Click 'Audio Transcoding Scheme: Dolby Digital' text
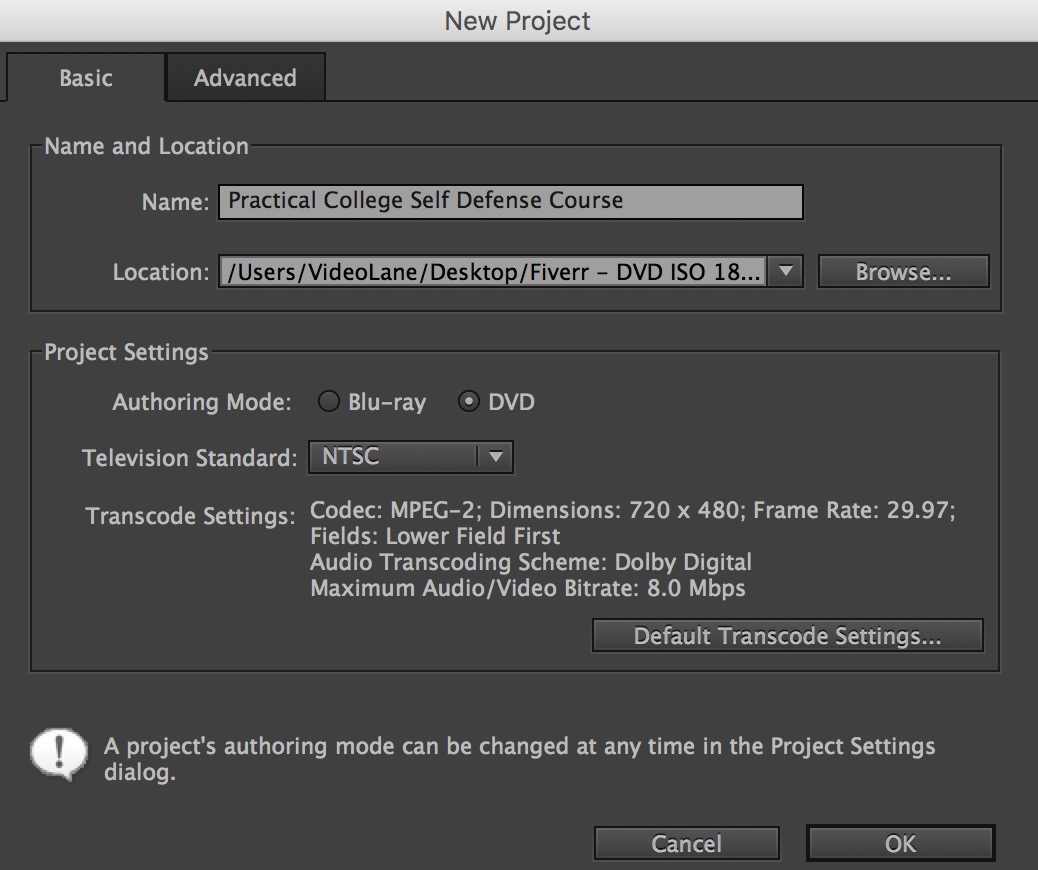 531,562
